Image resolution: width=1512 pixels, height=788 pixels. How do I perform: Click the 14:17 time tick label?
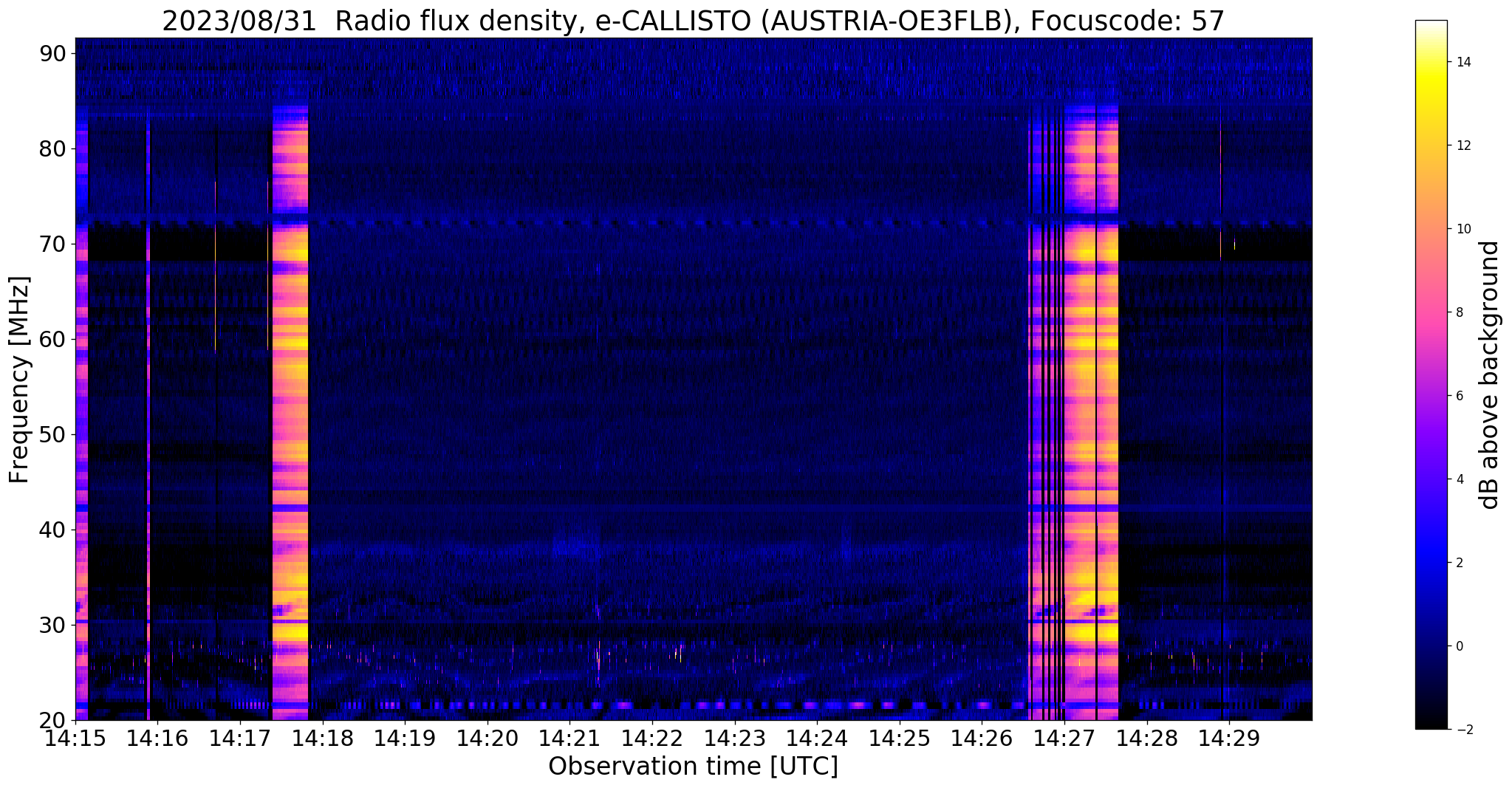240,739
